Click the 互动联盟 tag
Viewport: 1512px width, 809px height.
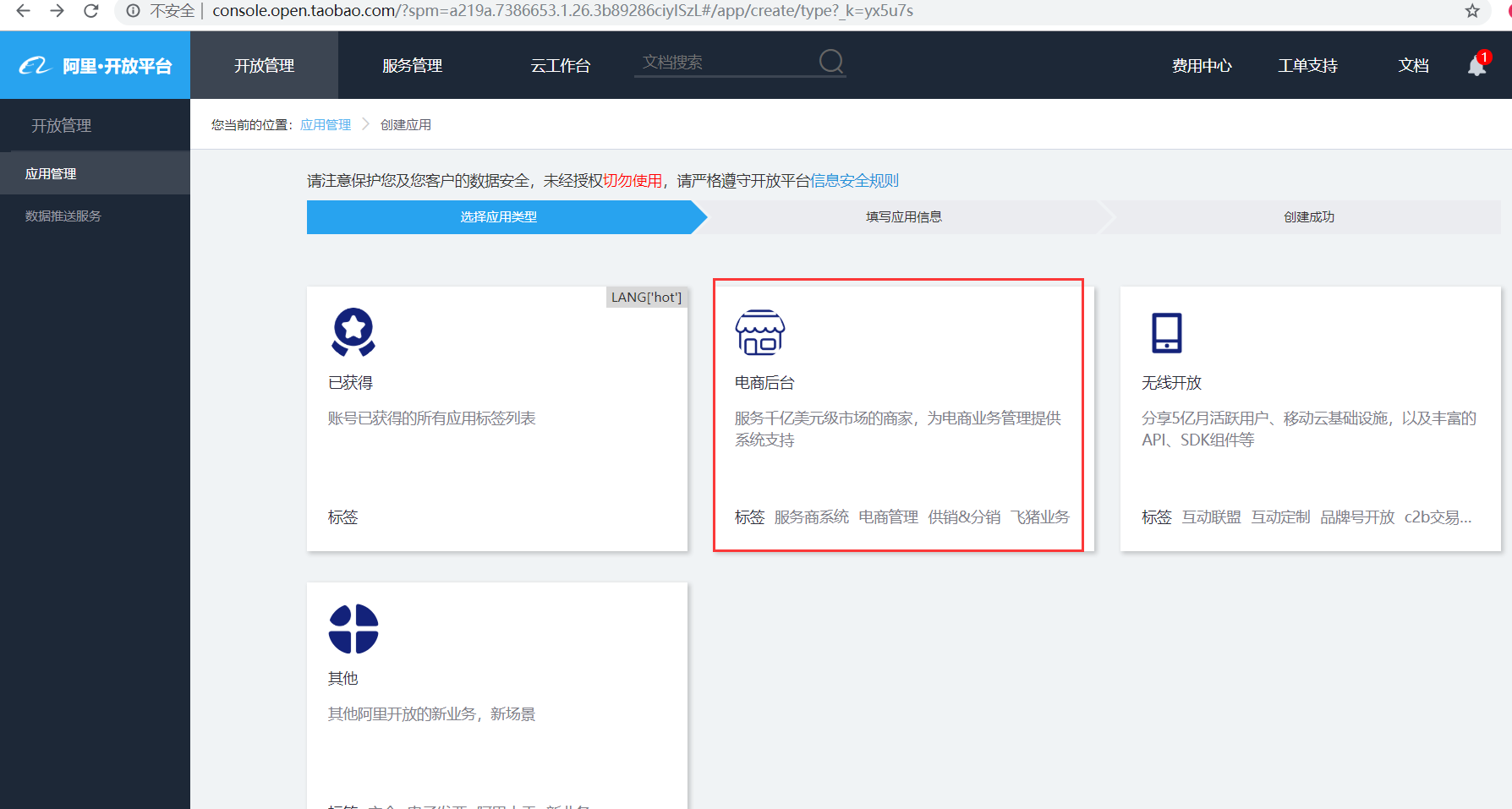pos(1211,517)
